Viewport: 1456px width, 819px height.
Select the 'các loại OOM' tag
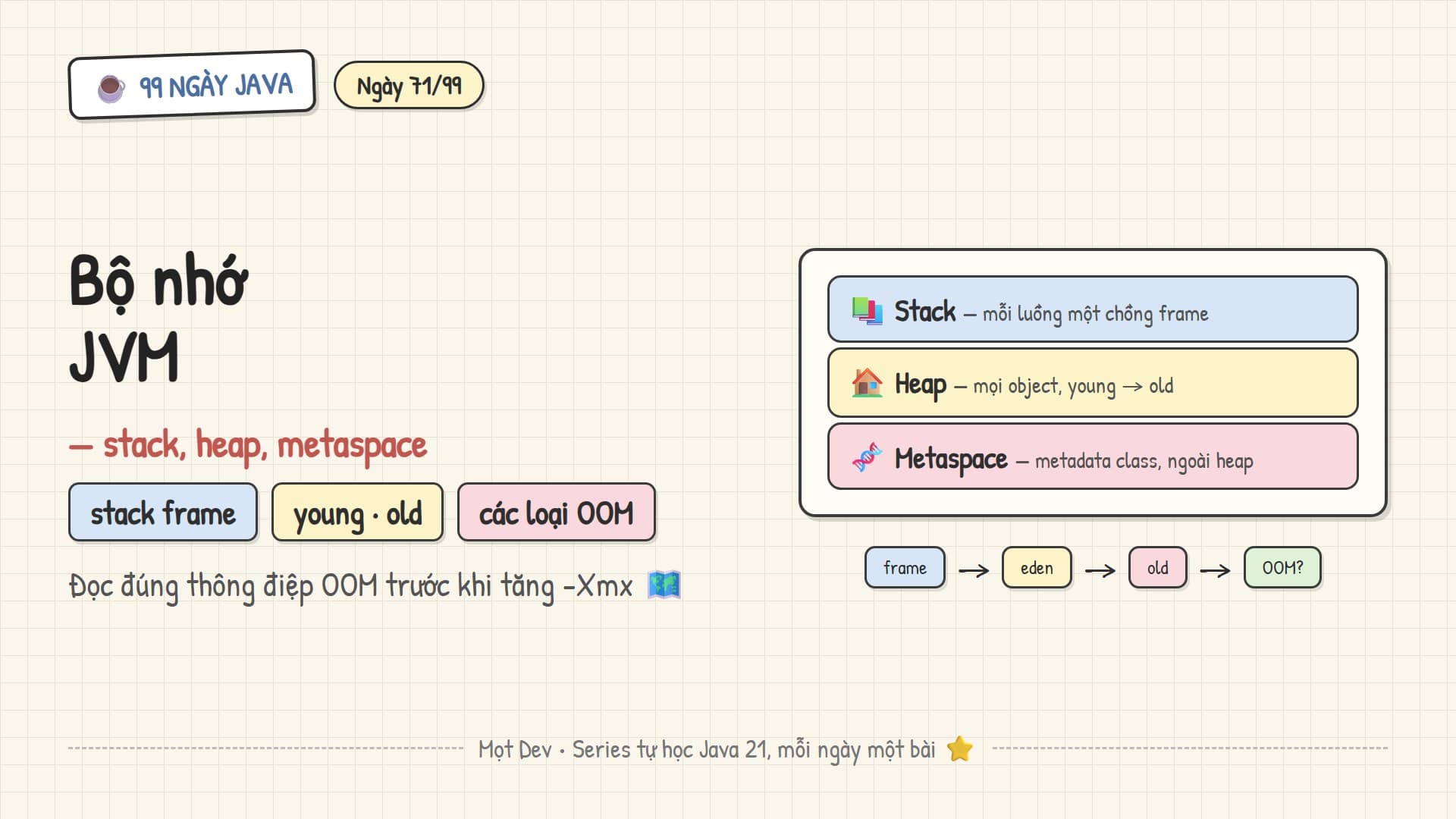pos(557,513)
